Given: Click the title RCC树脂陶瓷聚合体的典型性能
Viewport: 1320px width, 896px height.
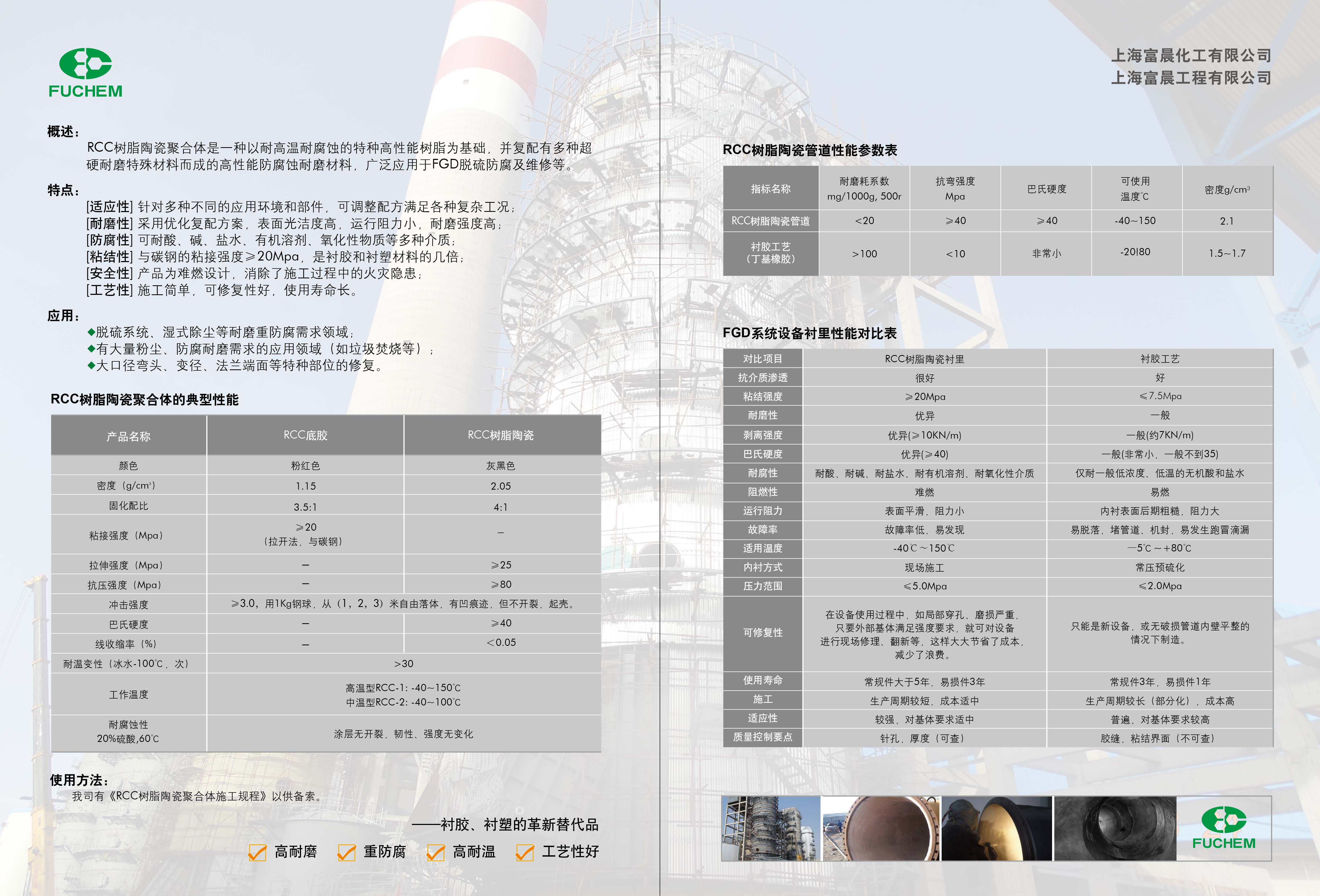Looking at the screenshot, I should 145,399.
